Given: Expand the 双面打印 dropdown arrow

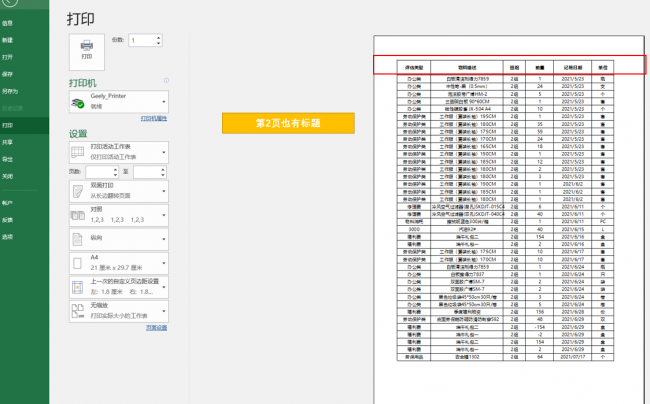Looking at the screenshot, I should [x=164, y=191].
